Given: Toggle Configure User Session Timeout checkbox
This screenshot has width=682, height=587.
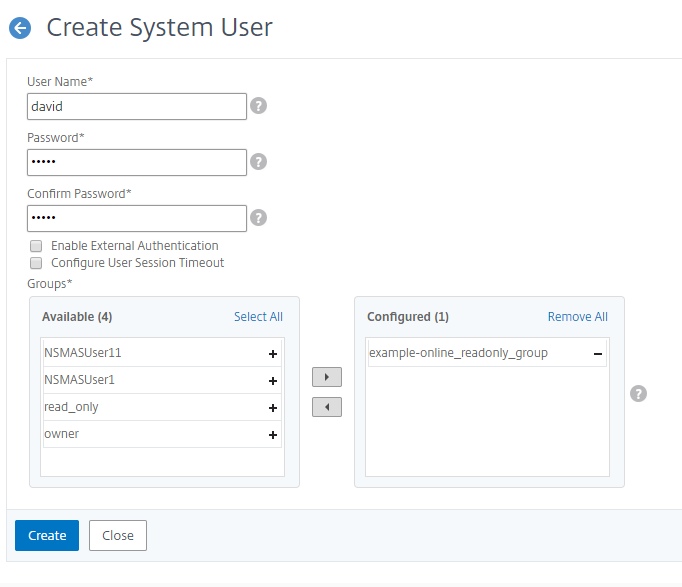Looking at the screenshot, I should click(x=36, y=264).
